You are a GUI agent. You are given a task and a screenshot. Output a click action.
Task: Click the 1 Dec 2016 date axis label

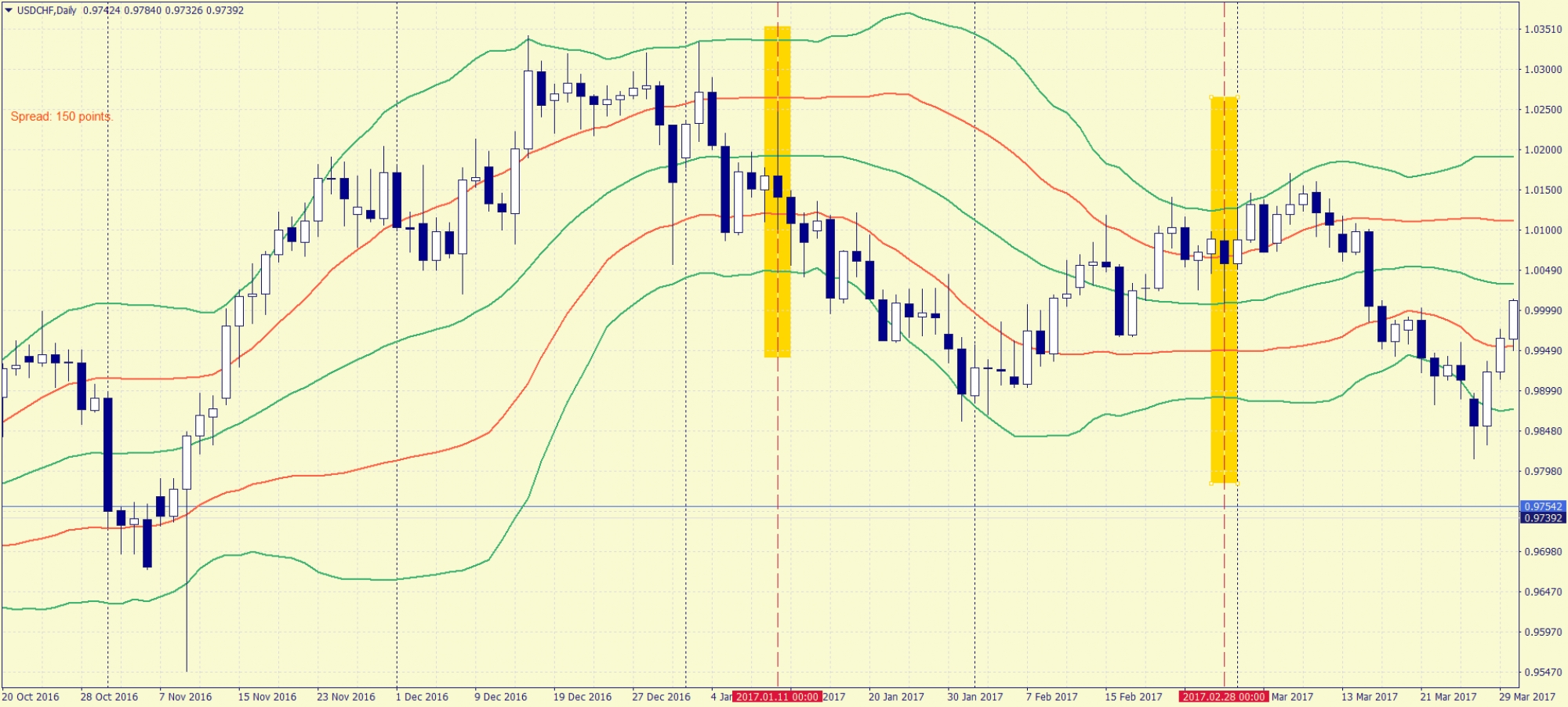pos(422,697)
